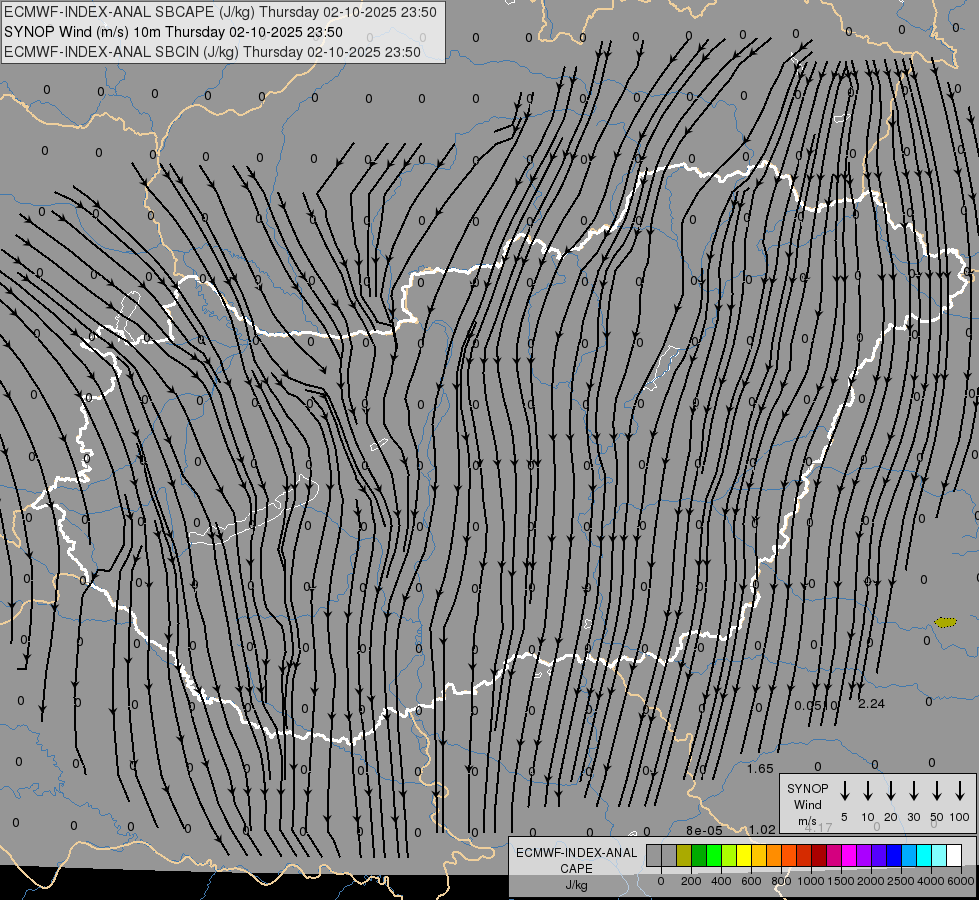
Task: Click the olive swatch left of 200
Action: [684, 856]
